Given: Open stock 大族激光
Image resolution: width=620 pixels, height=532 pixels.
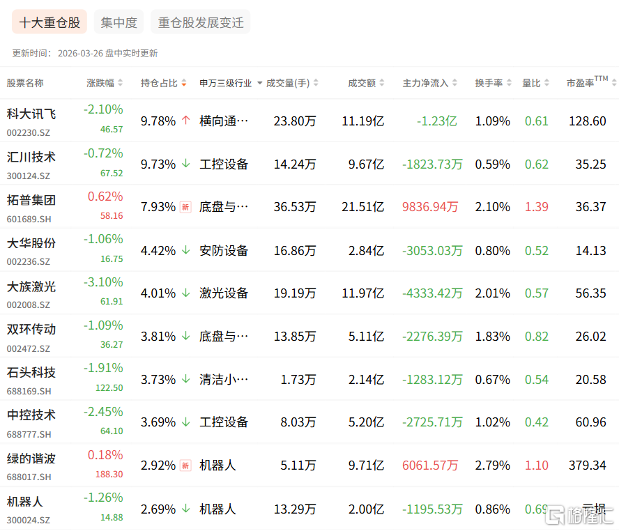Looking at the screenshot, I should 31,286.
